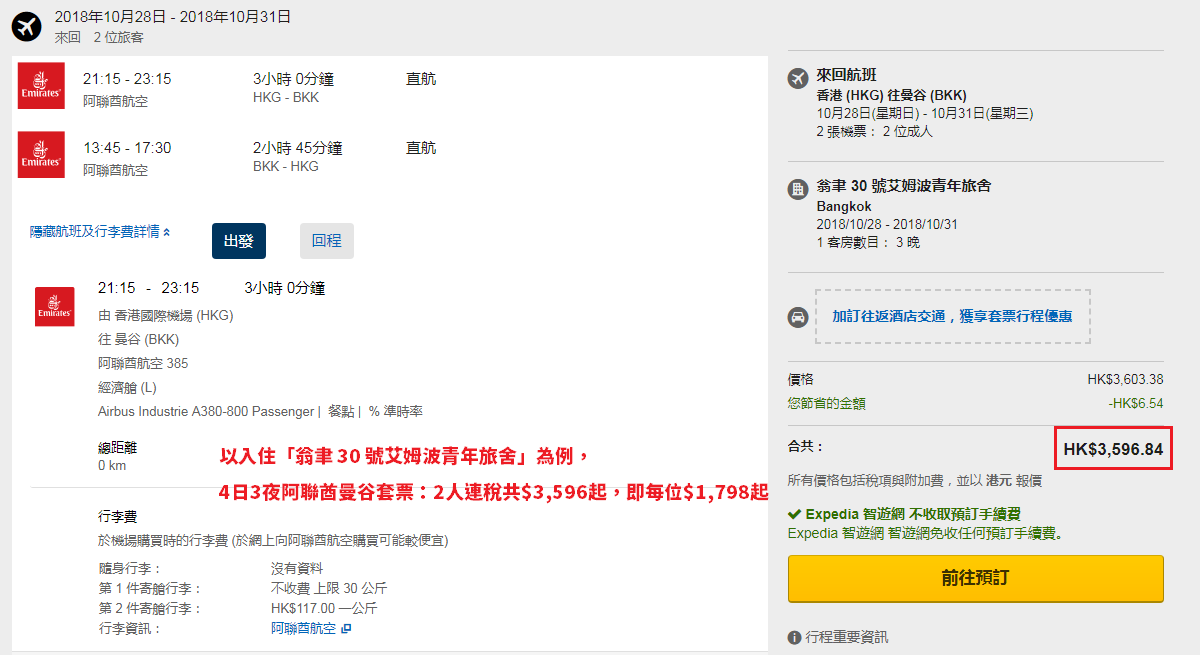The width and height of the screenshot is (1200, 655).
Task: Click the Expedia 智遊網免收任何預訂手續費。 note
Action: coord(925,533)
